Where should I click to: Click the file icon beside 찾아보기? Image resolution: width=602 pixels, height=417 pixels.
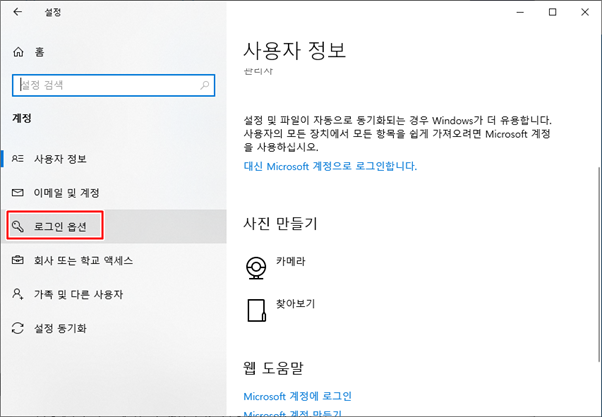(x=256, y=310)
